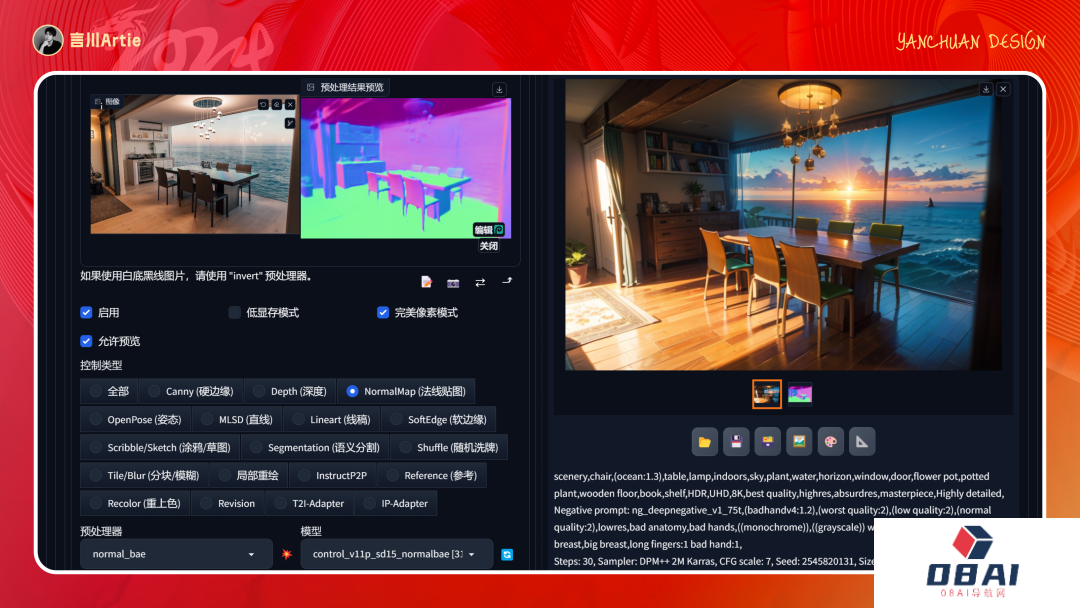Click 关闭 below the normal map preview
1080x608 pixels.
click(488, 246)
